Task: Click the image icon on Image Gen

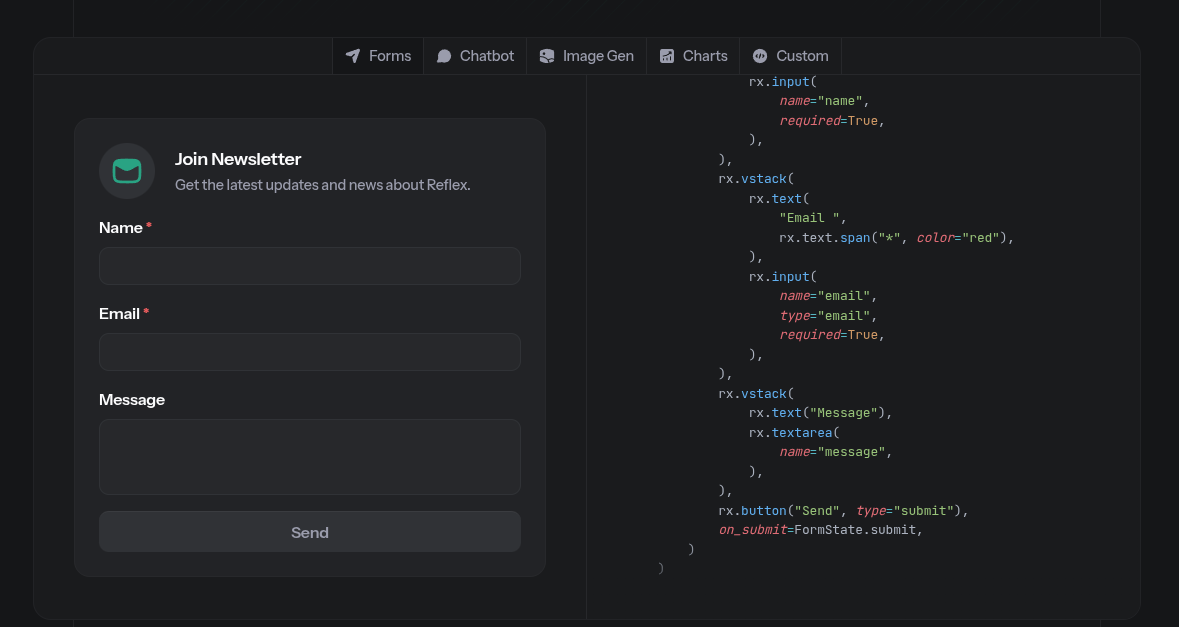Action: coord(547,56)
